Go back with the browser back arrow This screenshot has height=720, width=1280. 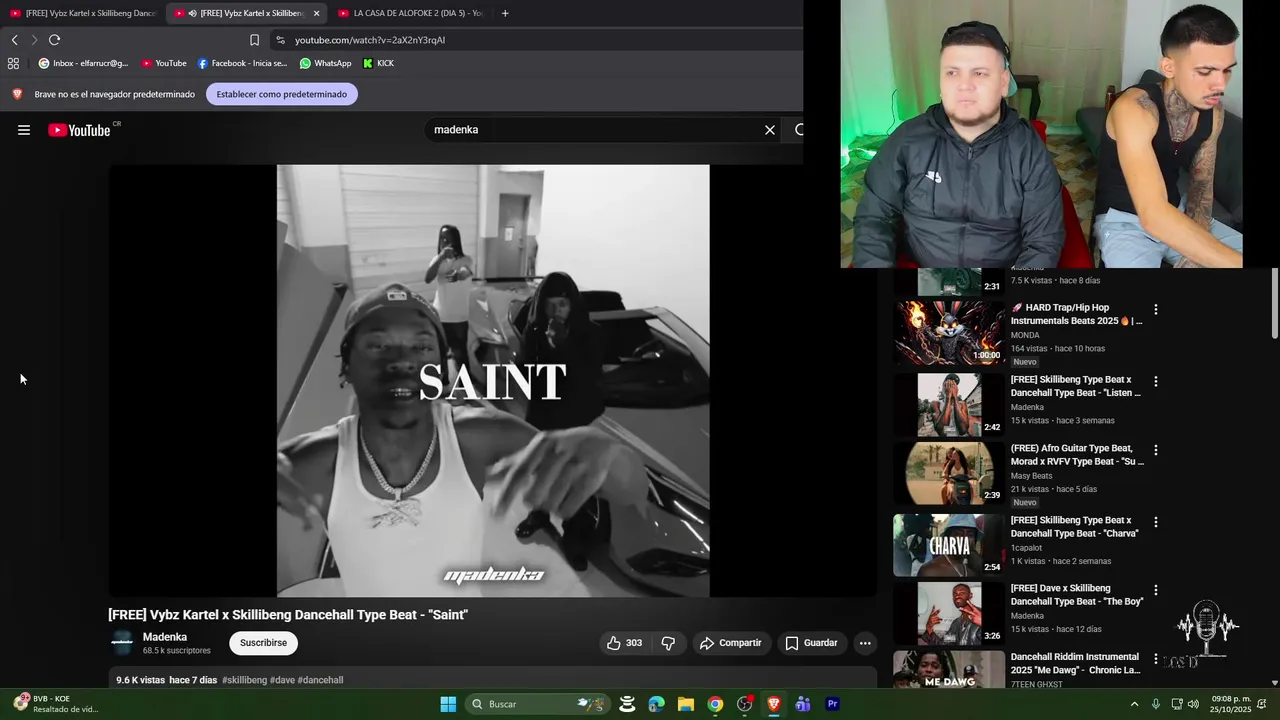coord(14,40)
